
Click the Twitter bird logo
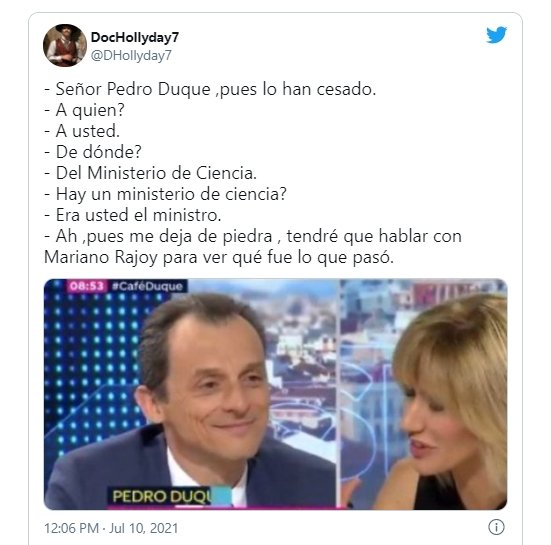click(497, 35)
